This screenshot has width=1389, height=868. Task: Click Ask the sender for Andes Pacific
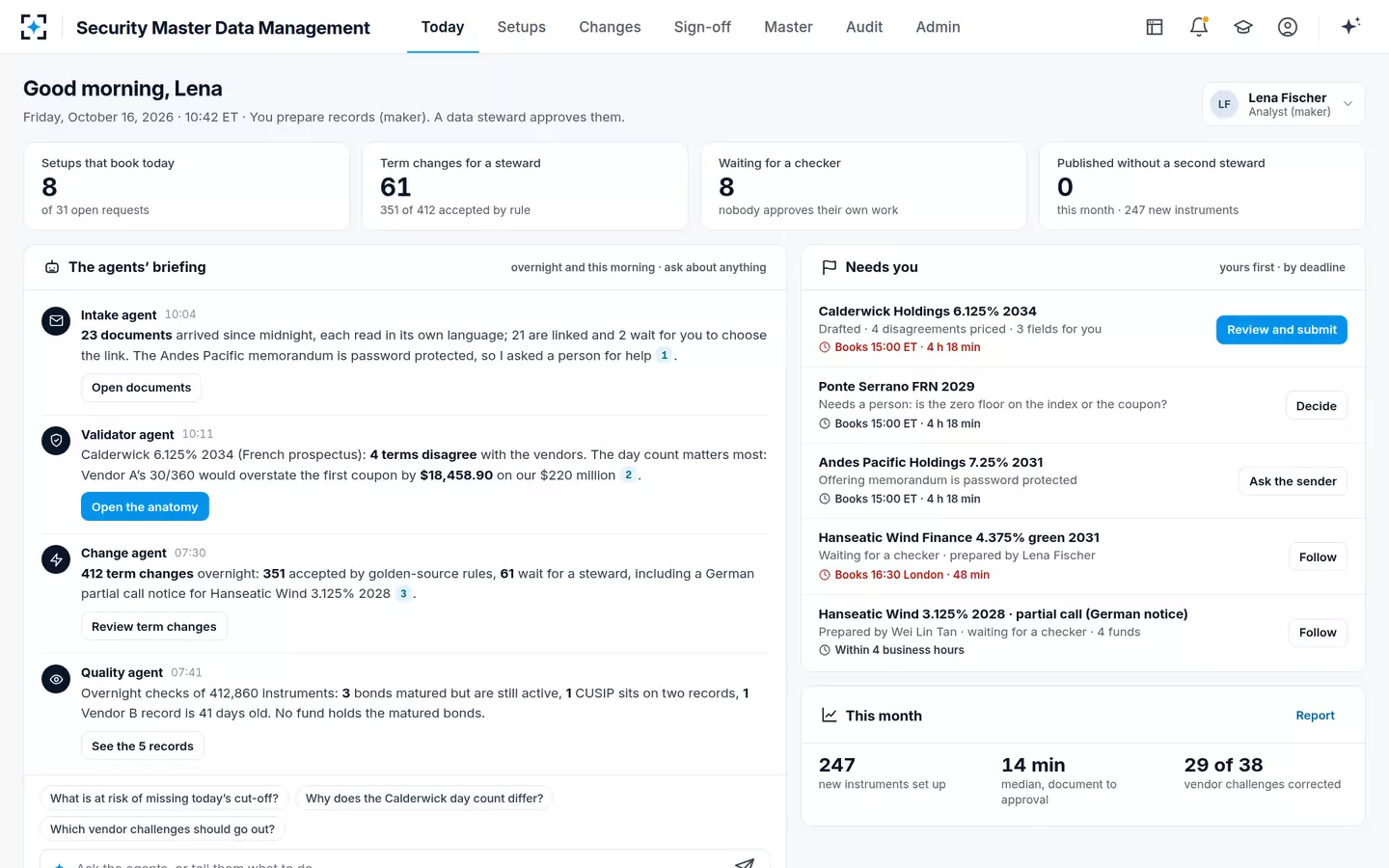(1293, 481)
